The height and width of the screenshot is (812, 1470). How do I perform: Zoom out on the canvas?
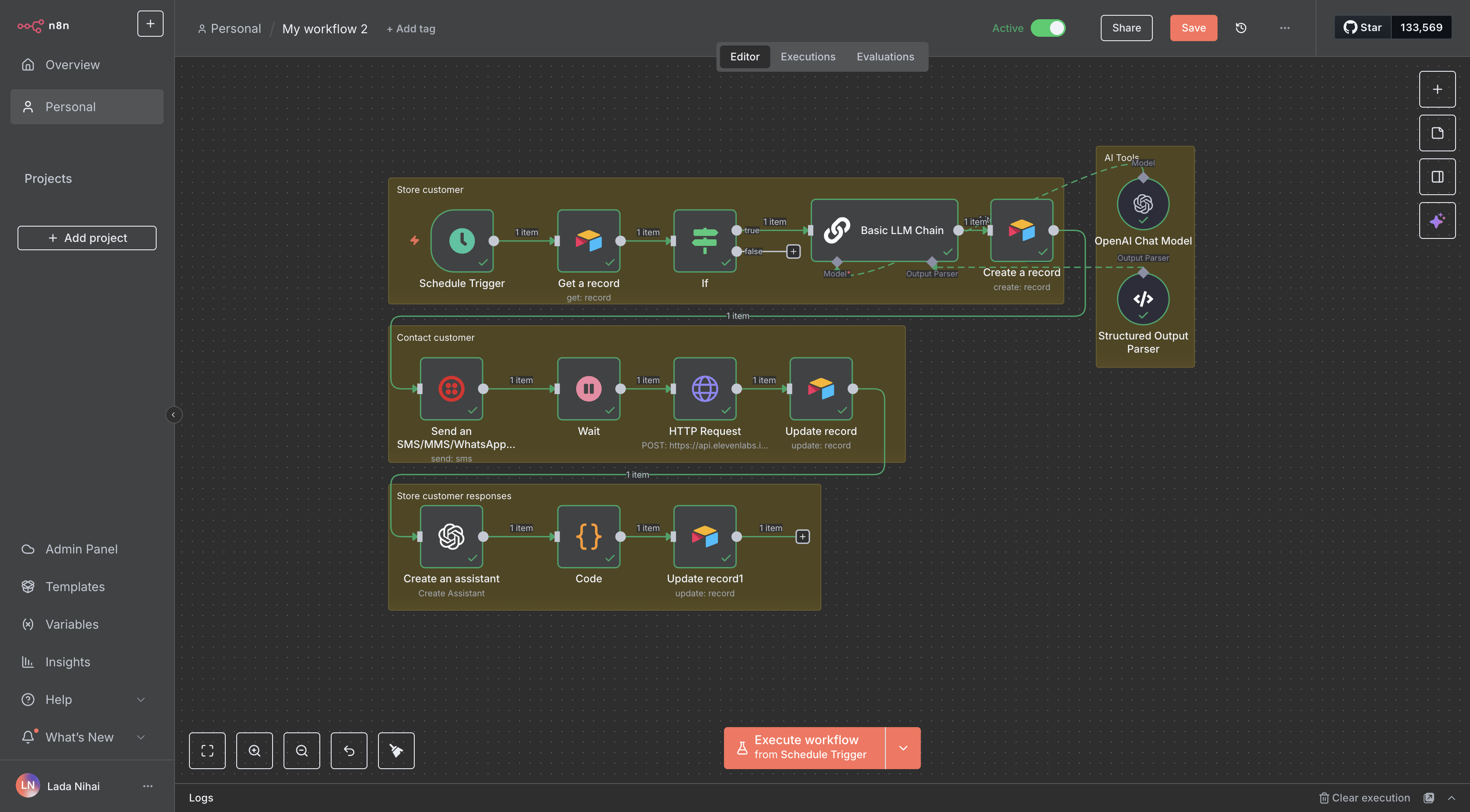(302, 750)
